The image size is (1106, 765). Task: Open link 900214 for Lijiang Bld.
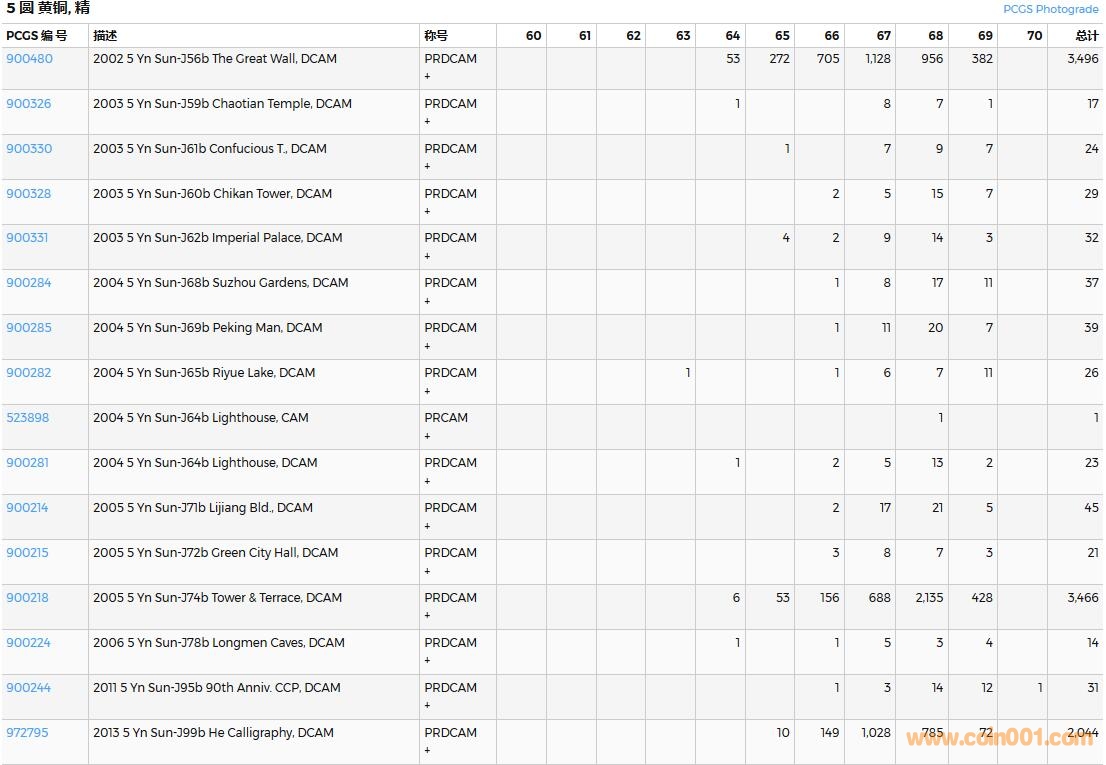click(x=27, y=508)
